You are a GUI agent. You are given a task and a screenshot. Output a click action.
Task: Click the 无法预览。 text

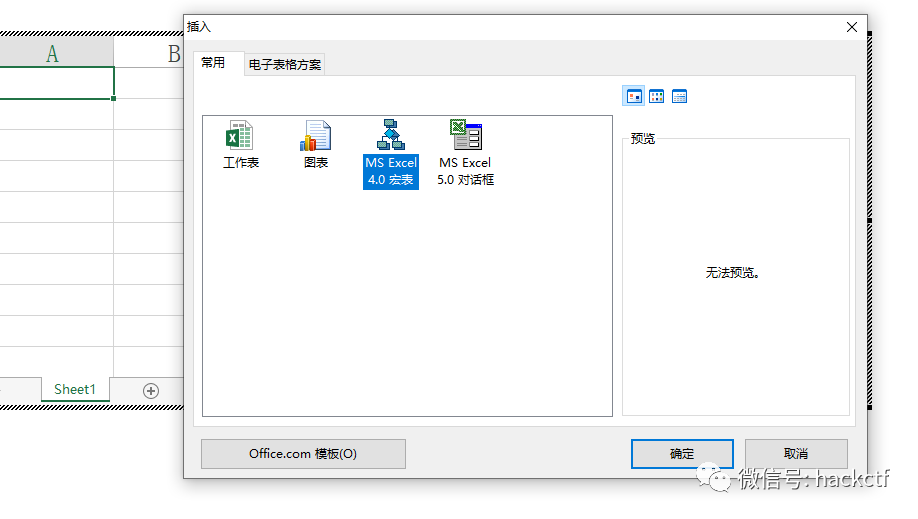732,273
